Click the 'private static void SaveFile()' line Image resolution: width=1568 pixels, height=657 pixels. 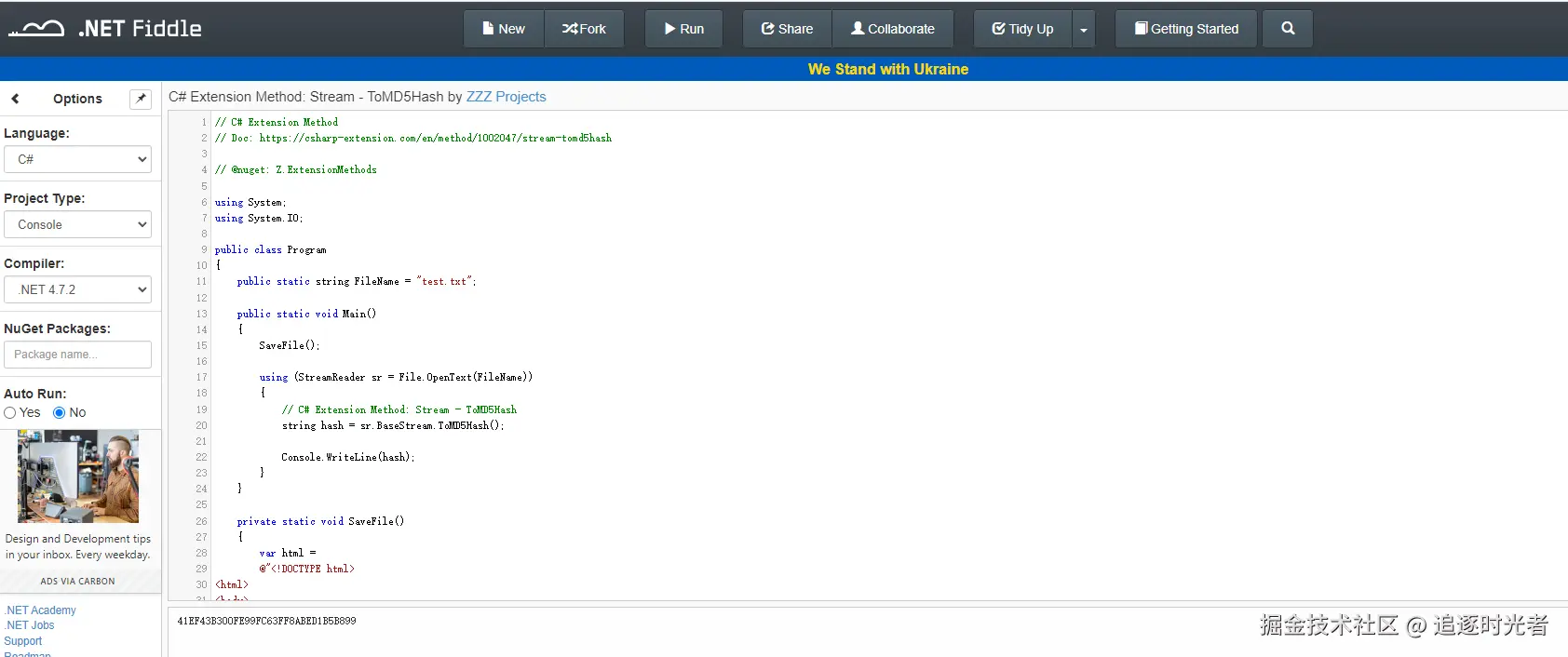(320, 521)
